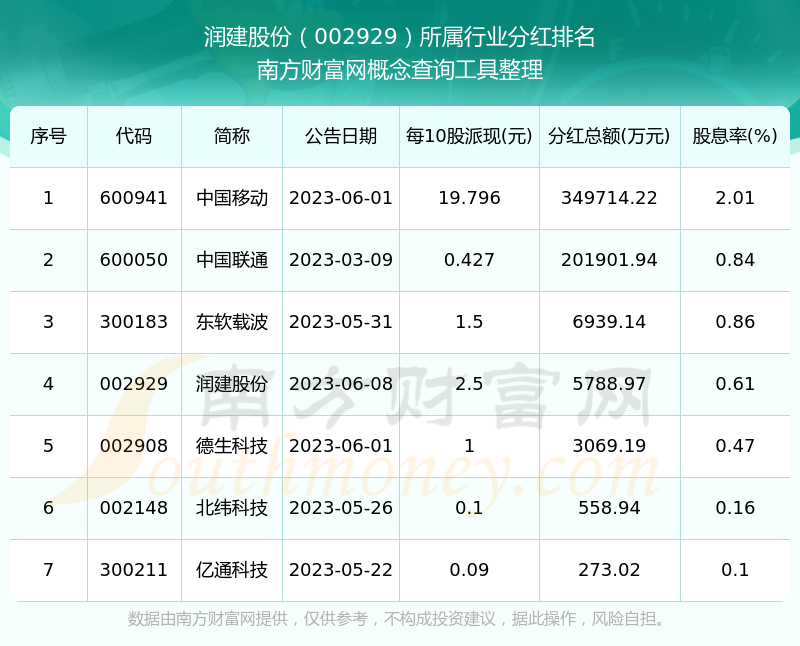Select stock code 002148

pyautogui.click(x=134, y=508)
